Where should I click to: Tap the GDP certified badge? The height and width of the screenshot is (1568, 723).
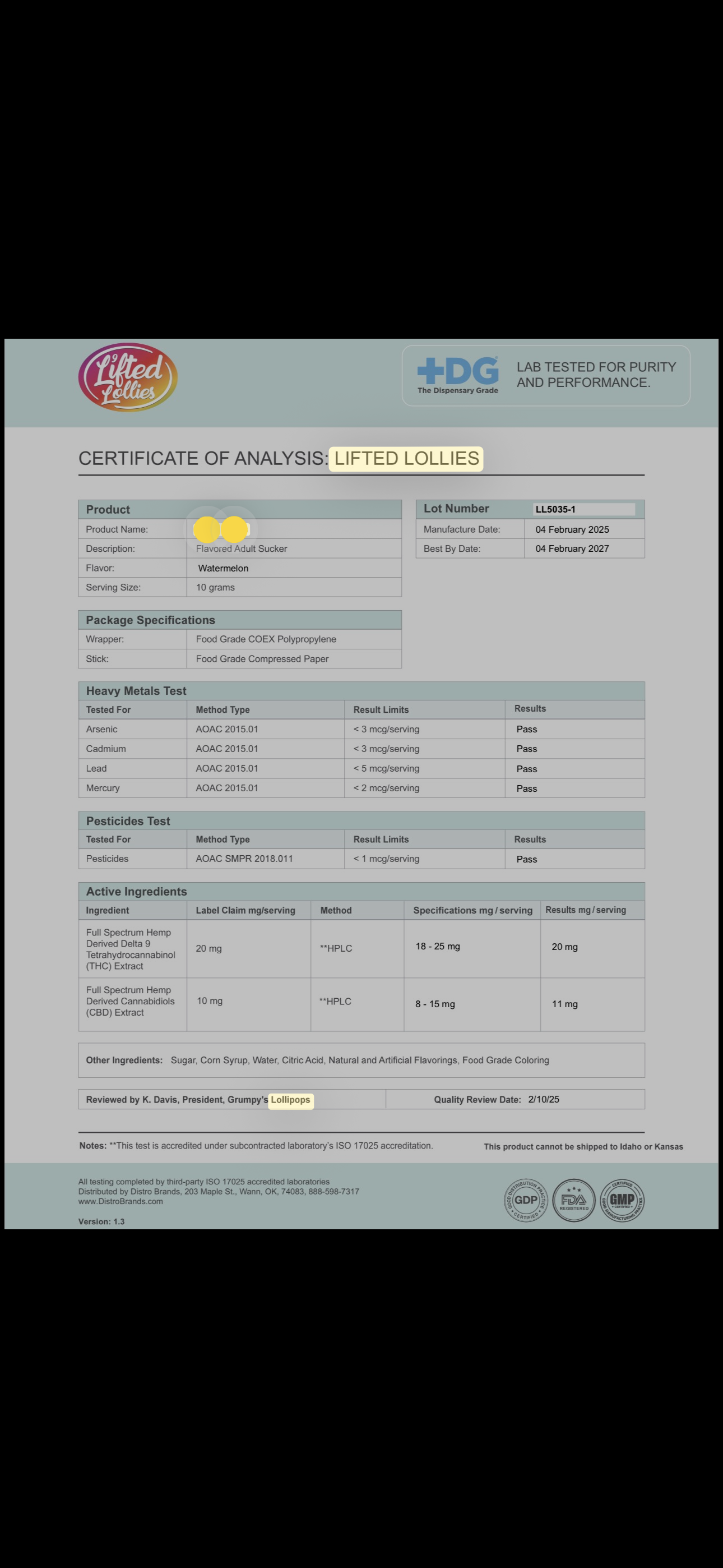pyautogui.click(x=526, y=1200)
